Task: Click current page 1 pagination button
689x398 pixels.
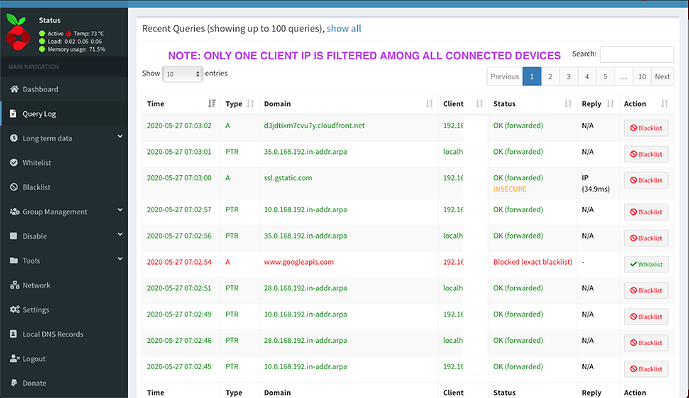Action: 532,76
